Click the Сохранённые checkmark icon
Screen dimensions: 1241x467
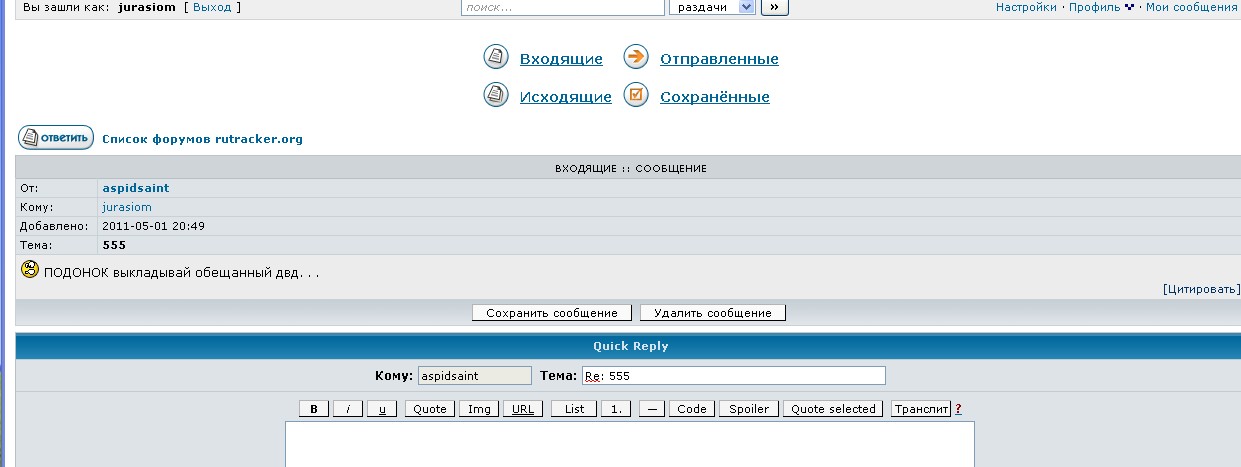(x=636, y=95)
